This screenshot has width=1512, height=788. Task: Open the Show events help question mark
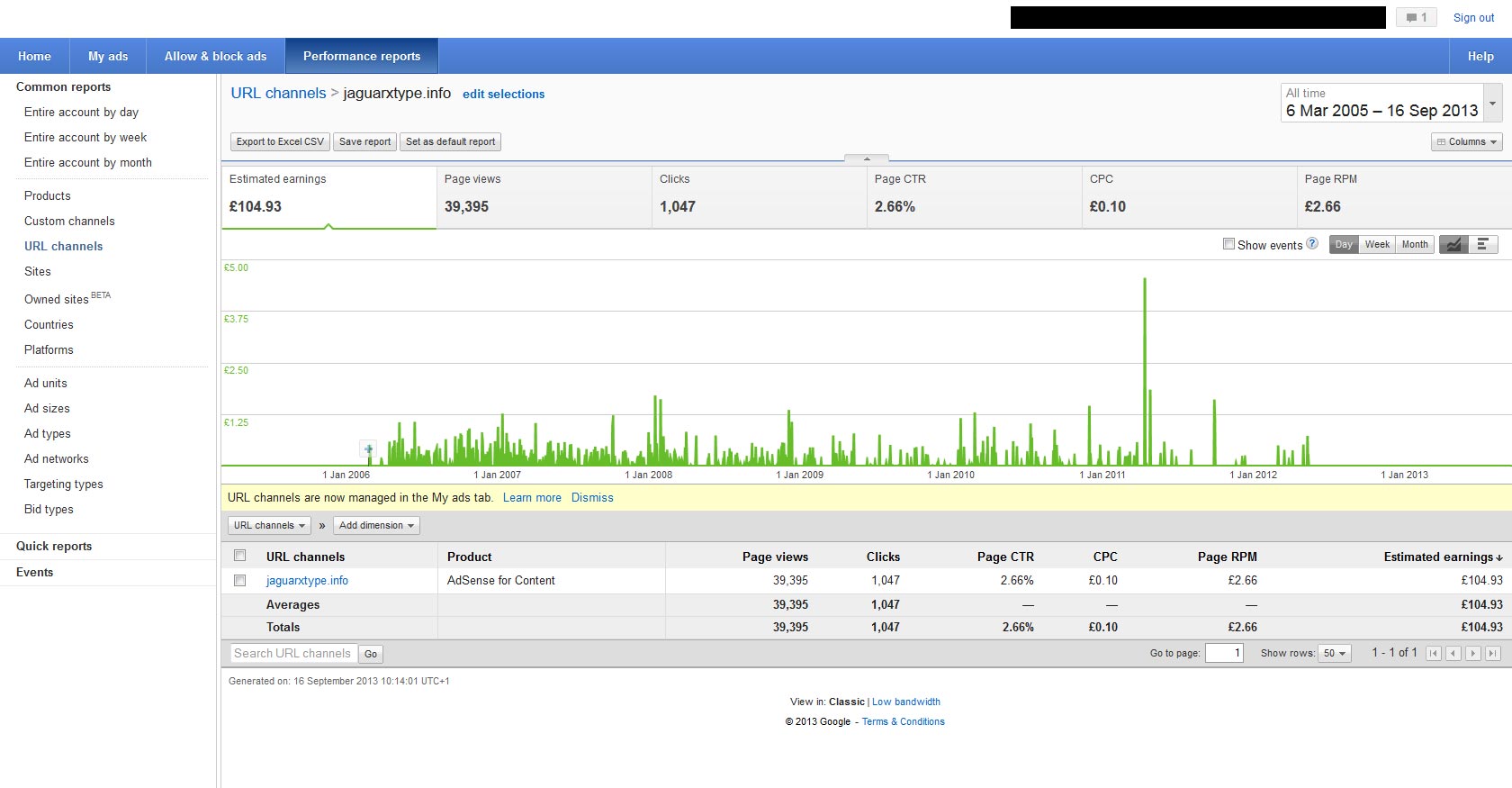tap(1312, 243)
